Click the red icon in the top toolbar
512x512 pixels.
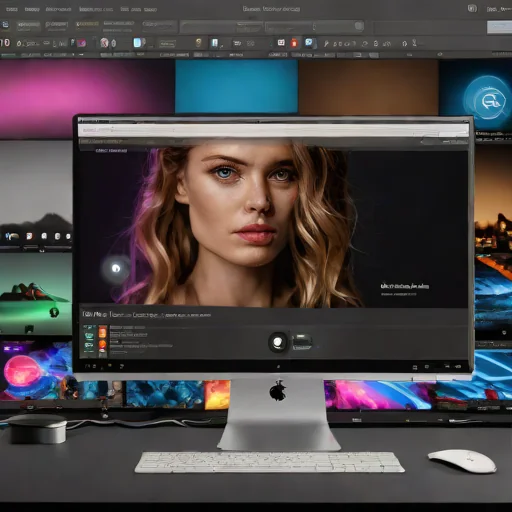(x=294, y=43)
